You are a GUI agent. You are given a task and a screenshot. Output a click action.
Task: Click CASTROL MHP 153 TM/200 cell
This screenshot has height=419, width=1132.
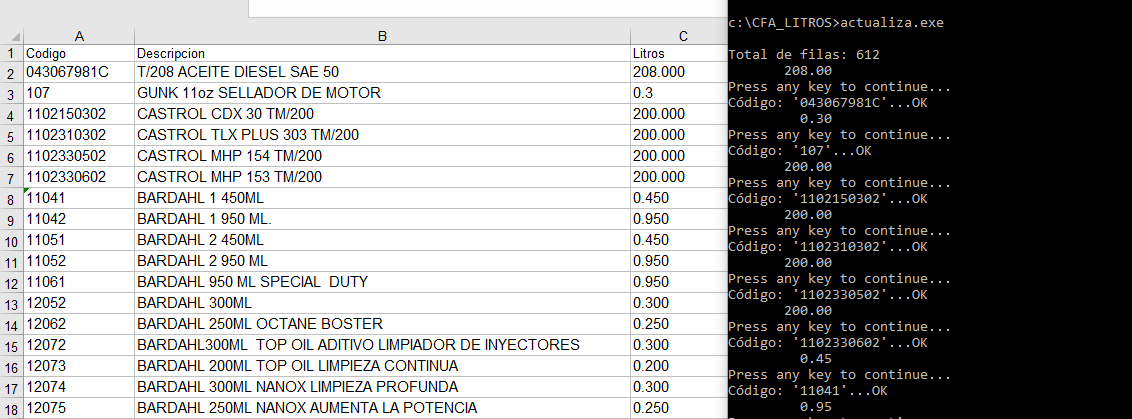pyautogui.click(x=383, y=177)
